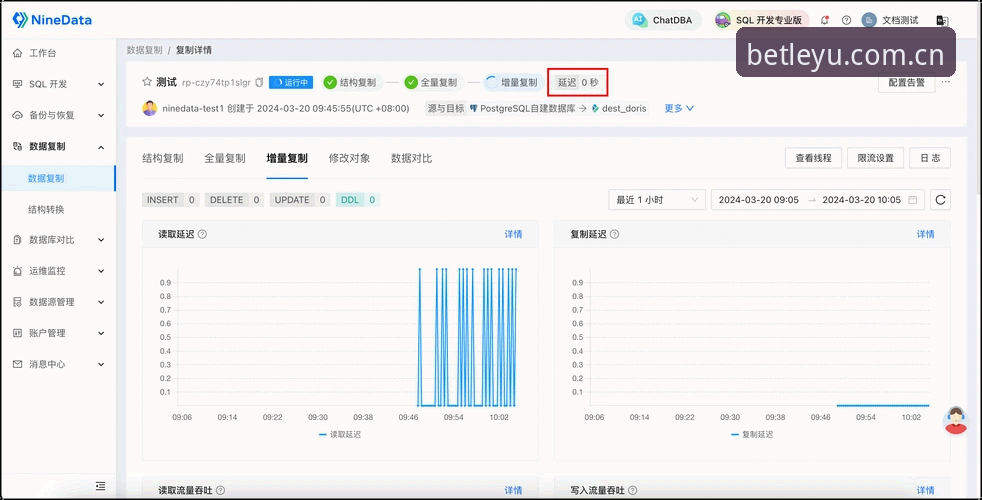
Task: Copy the task ID rp-czy74tp1slgr
Action: (259, 82)
